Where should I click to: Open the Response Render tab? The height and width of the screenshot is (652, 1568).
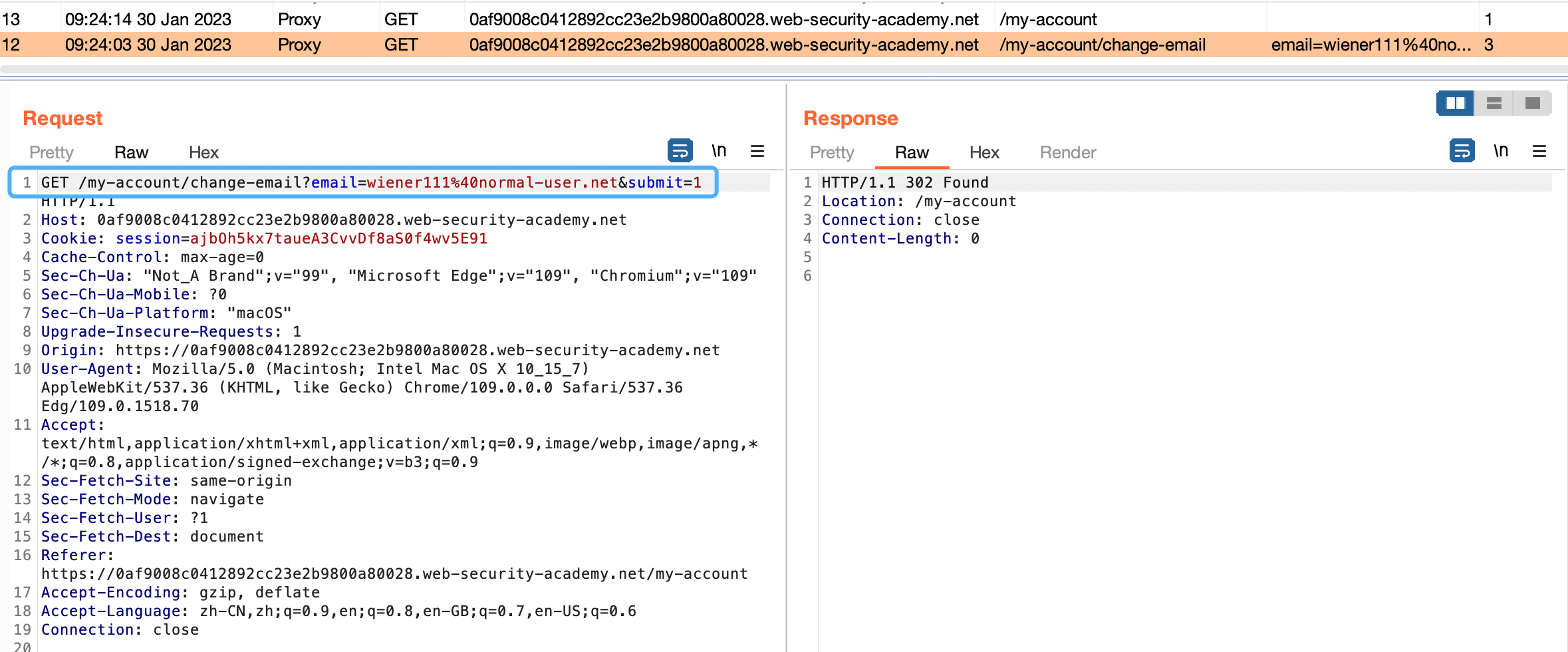[1068, 152]
